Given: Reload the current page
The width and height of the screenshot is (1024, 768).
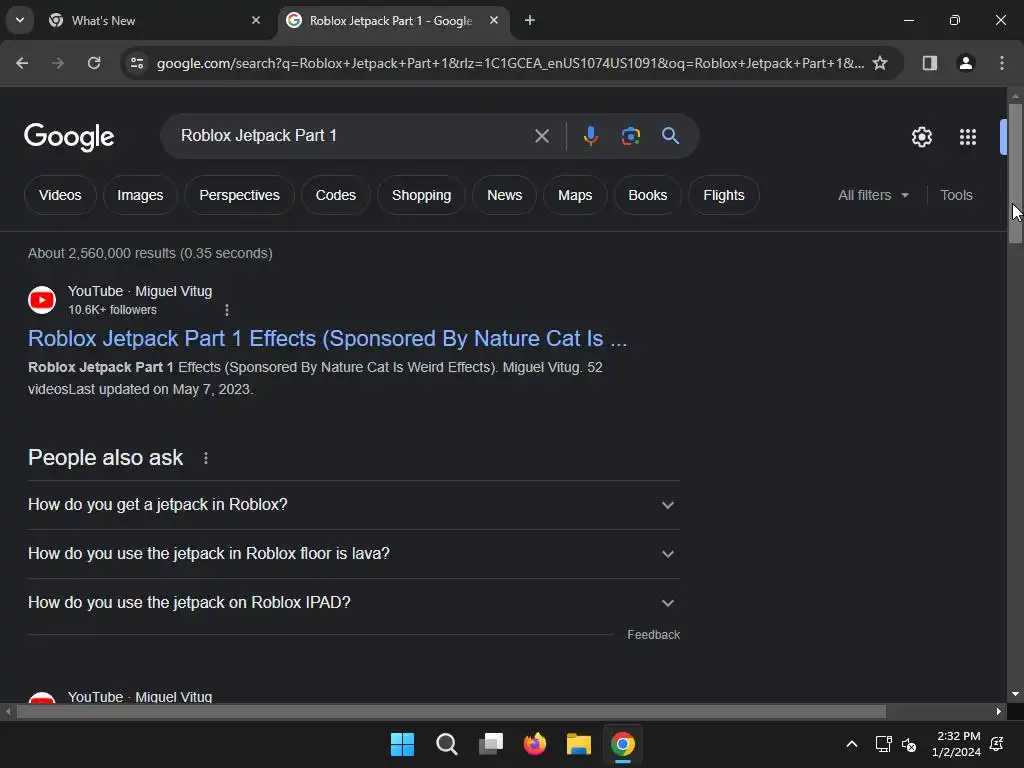Looking at the screenshot, I should coord(94,63).
